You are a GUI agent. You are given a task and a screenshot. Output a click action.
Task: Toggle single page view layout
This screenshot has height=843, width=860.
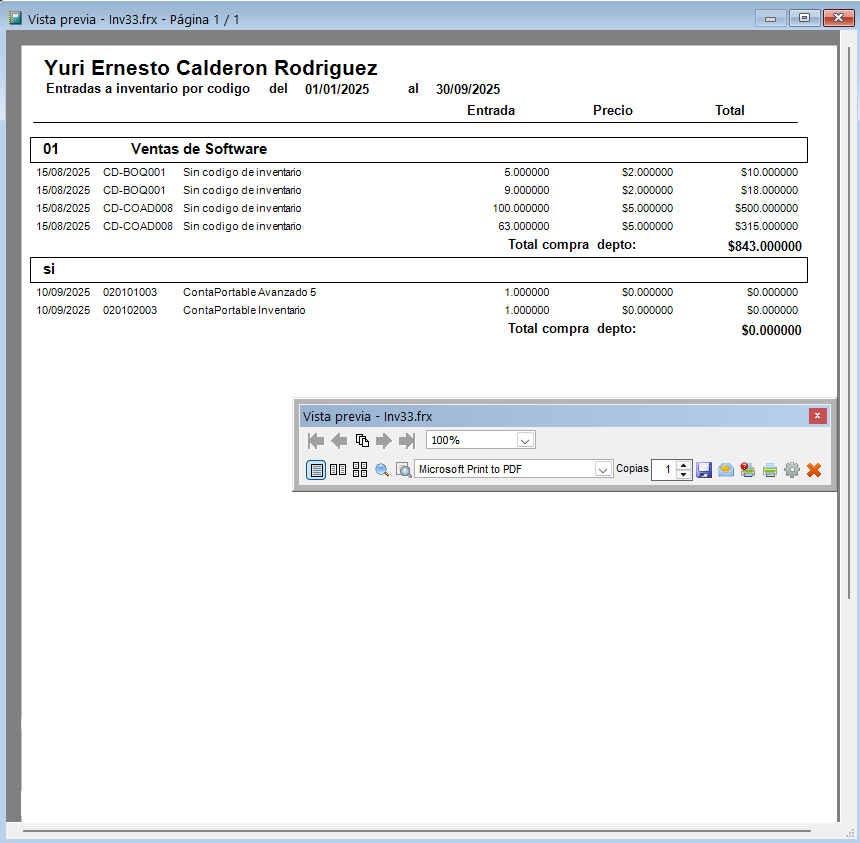point(316,470)
